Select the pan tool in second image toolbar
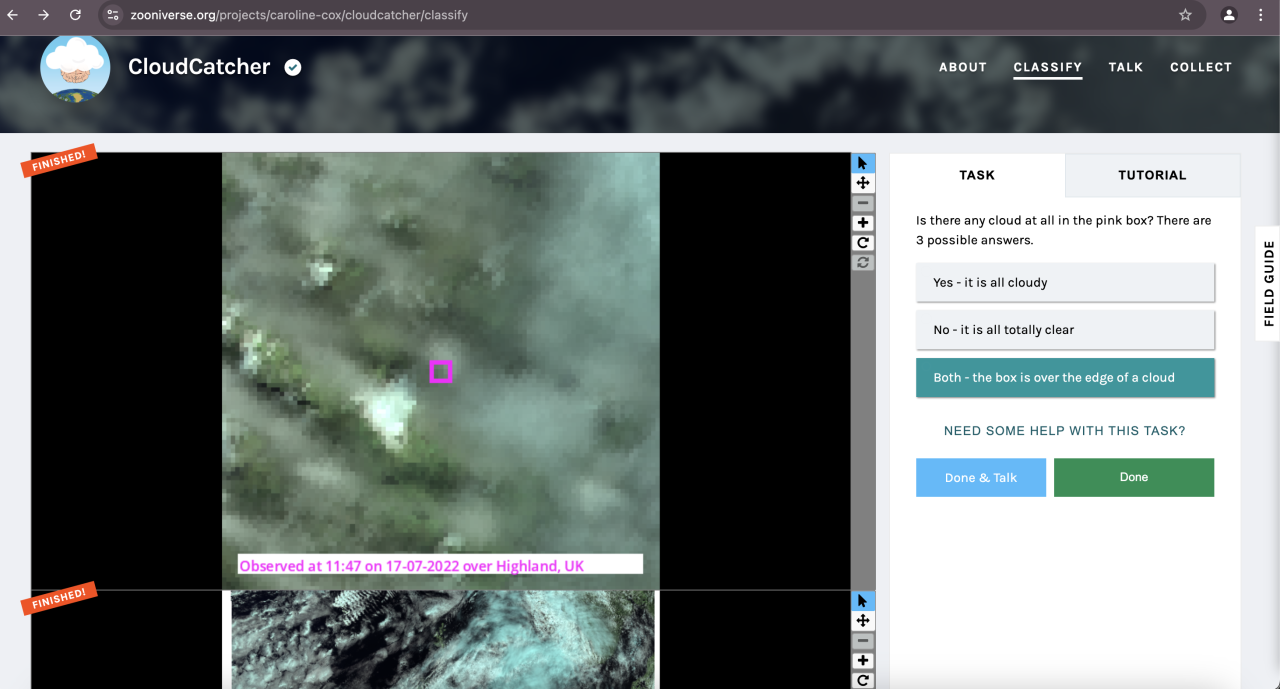This screenshot has width=1280, height=689. pos(863,621)
